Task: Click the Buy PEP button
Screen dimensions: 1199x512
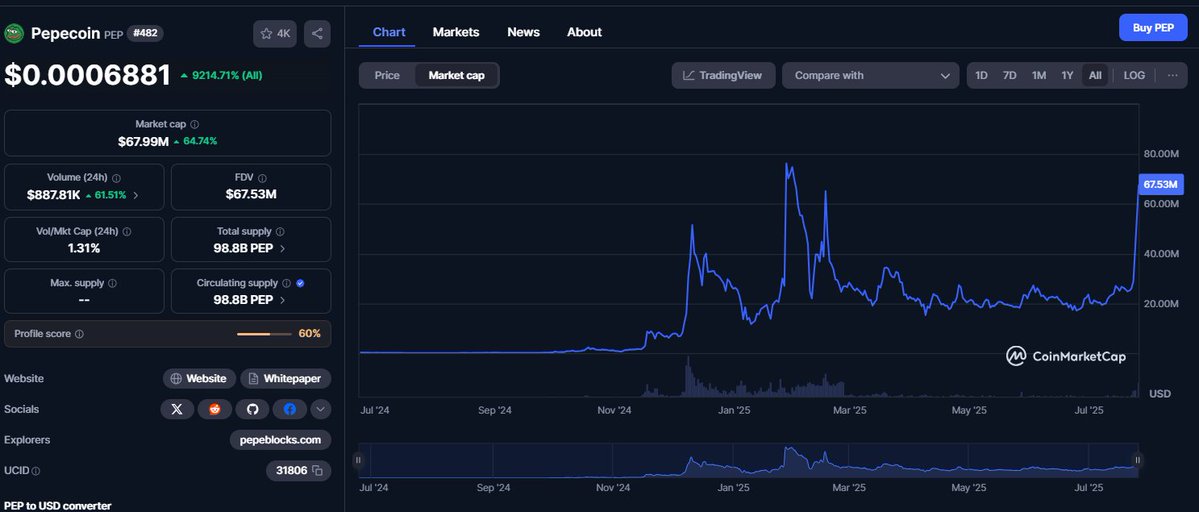Action: pos(1153,28)
